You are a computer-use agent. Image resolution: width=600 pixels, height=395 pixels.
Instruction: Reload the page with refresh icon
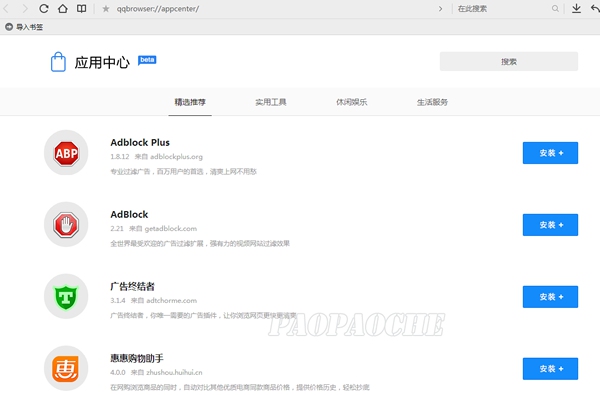44,8
